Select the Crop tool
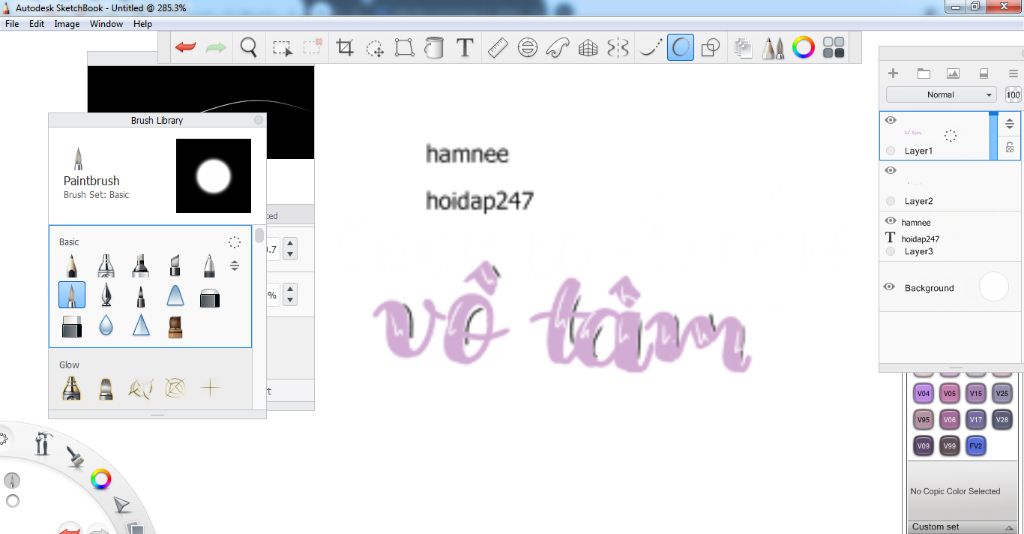The height and width of the screenshot is (534, 1024). [x=344, y=47]
